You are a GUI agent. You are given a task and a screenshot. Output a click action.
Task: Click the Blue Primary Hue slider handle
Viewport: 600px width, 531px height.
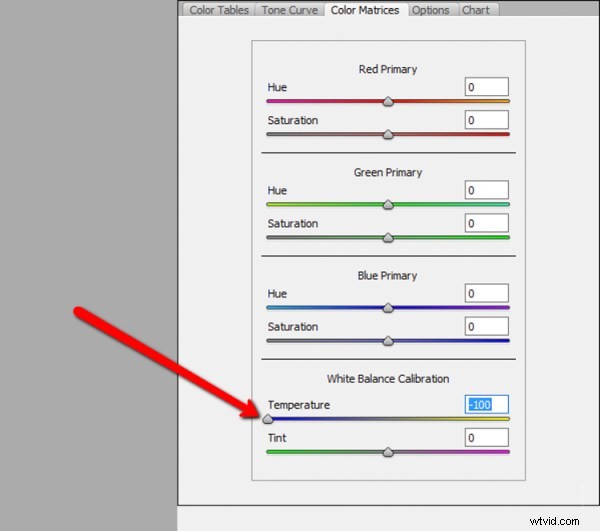388,308
